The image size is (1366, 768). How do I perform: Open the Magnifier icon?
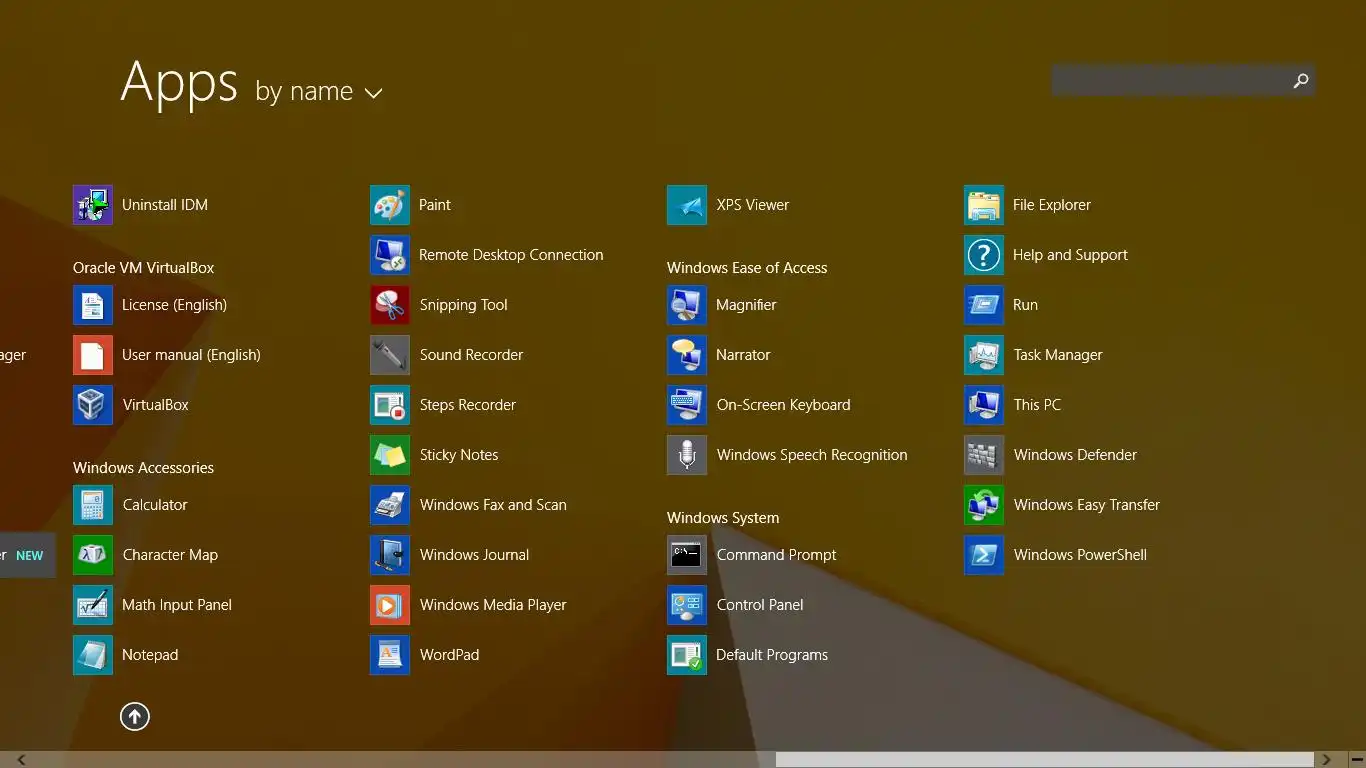[687, 305]
